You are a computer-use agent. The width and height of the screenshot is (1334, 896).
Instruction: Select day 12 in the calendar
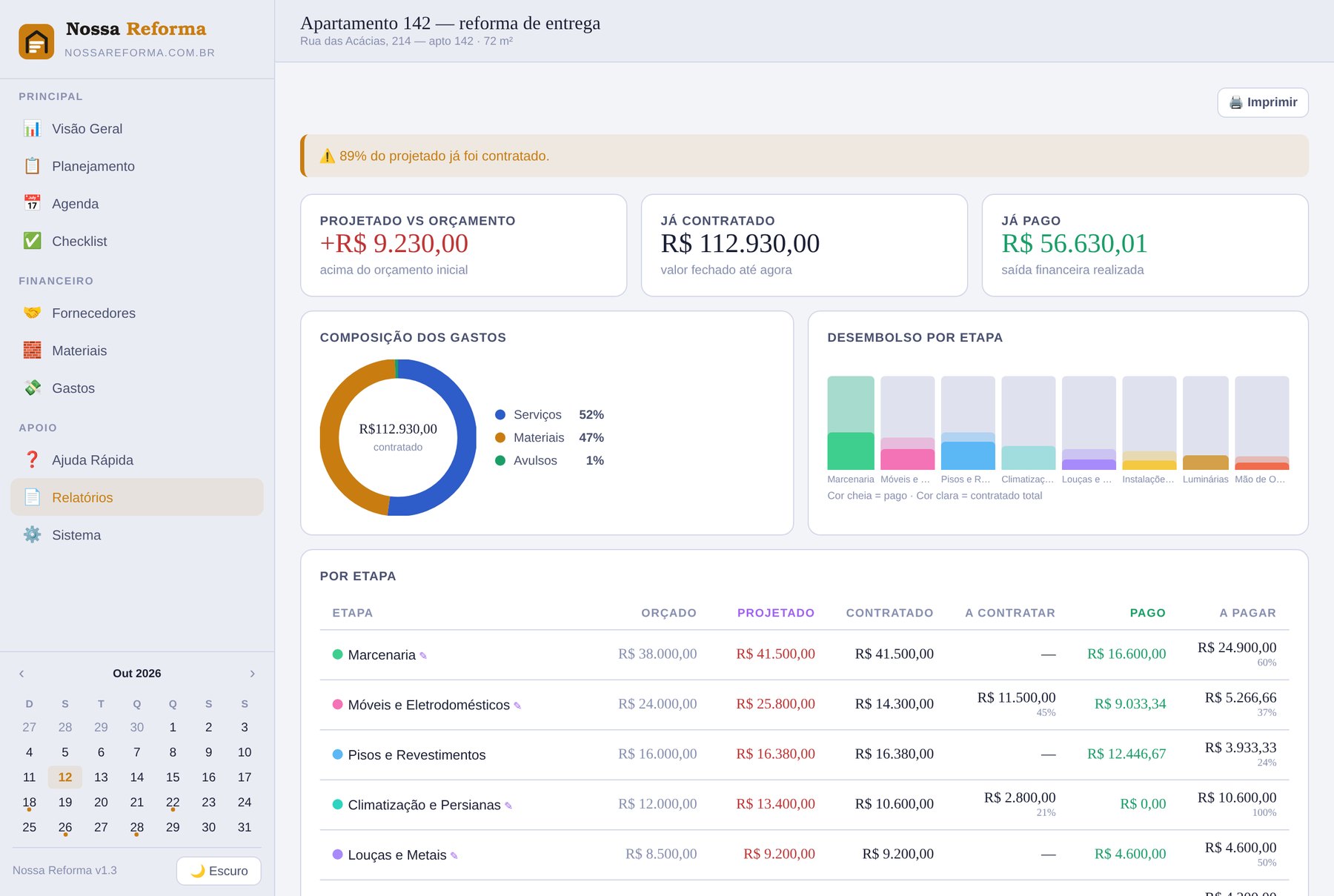coord(65,777)
